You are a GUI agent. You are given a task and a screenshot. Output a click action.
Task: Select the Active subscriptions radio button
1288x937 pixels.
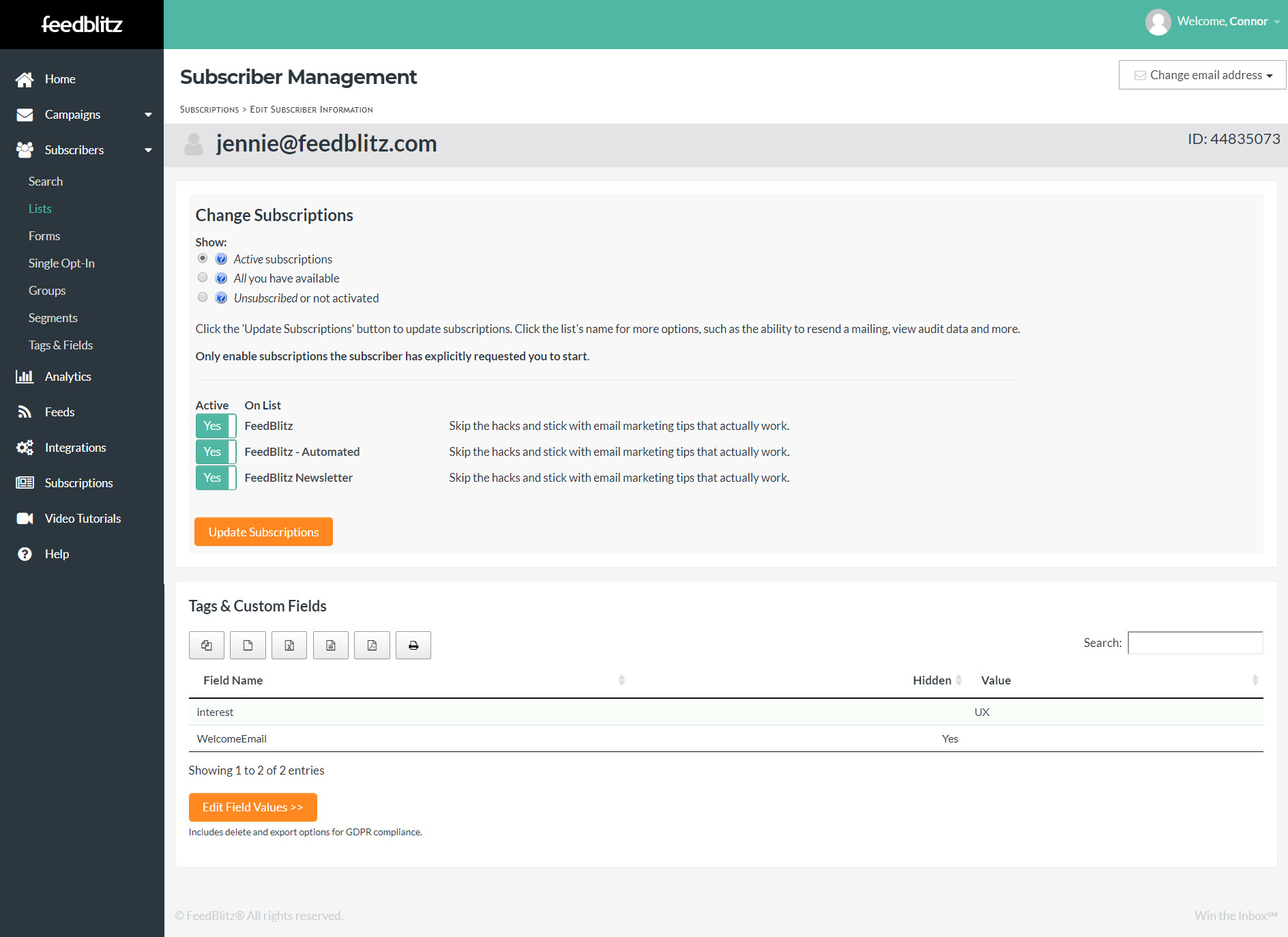click(x=203, y=259)
